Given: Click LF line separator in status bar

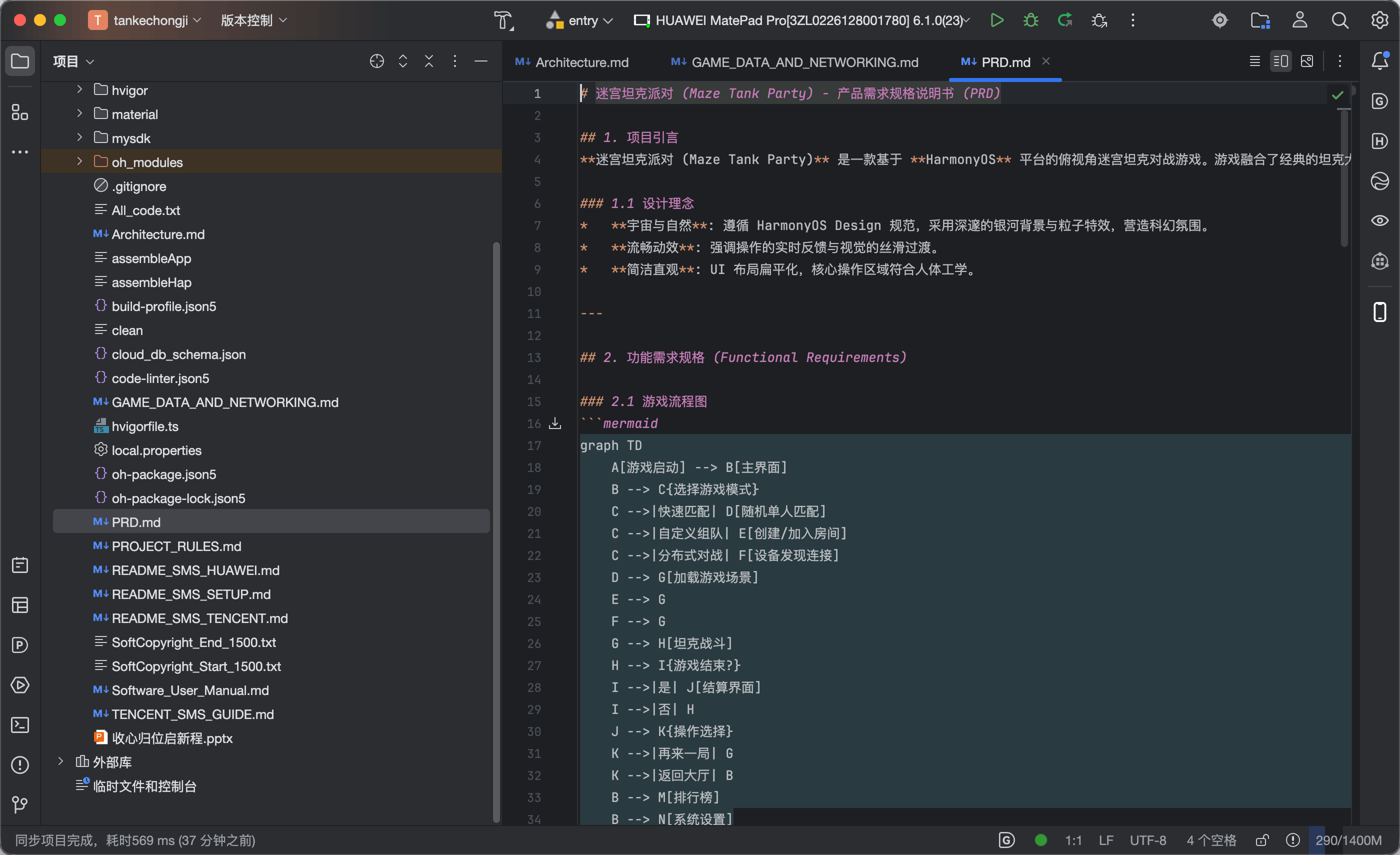Looking at the screenshot, I should point(1105,840).
